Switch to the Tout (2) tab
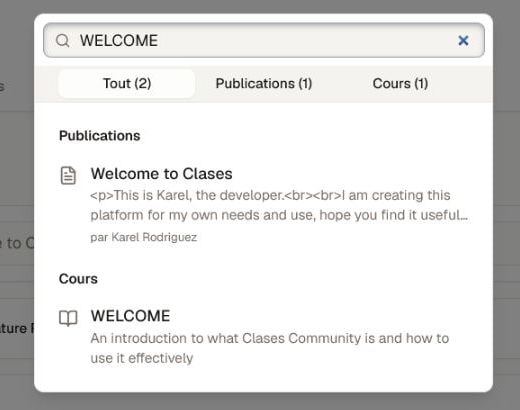520x410 pixels. pyautogui.click(x=127, y=83)
